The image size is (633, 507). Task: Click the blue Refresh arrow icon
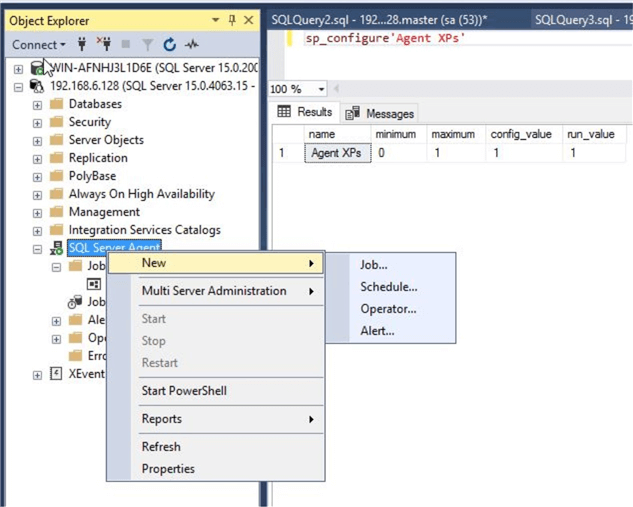click(169, 44)
